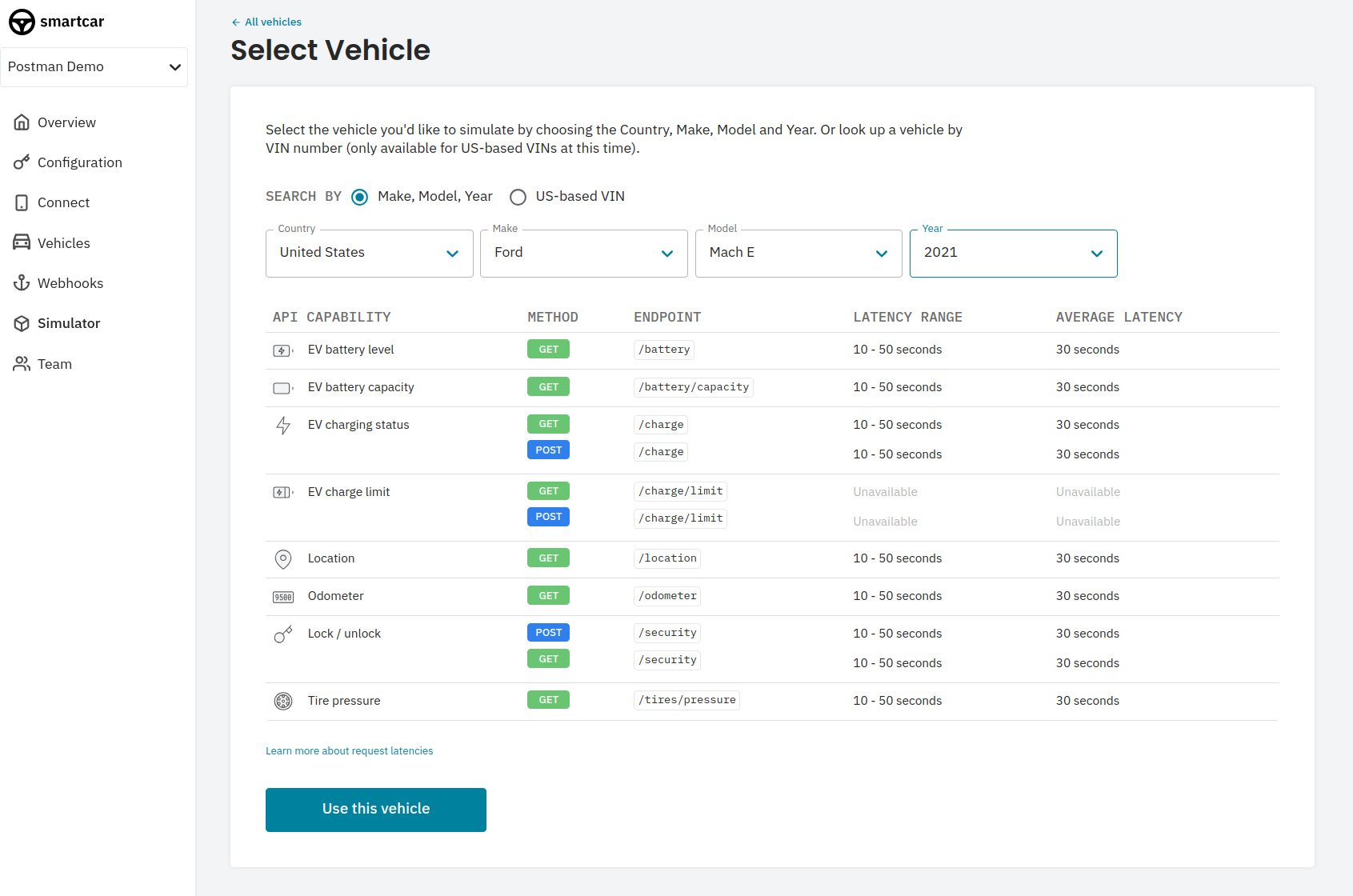1353x896 pixels.
Task: Open the Postman Demo application dropdown
Action: pos(94,67)
